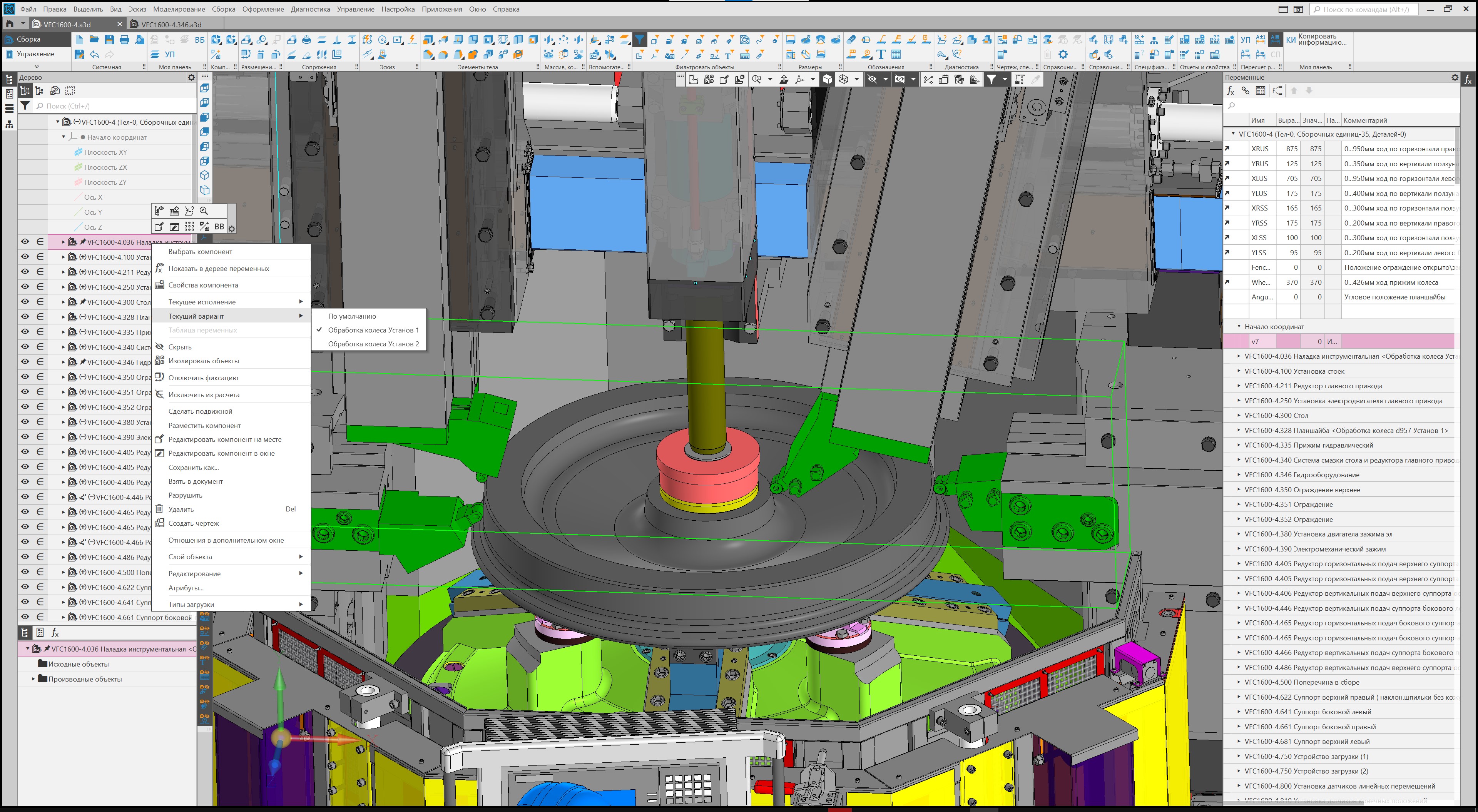Screen dimensions: 1478x812
Task: Expand VFC1600-4.211 node in model tree
Action: [x=63, y=272]
